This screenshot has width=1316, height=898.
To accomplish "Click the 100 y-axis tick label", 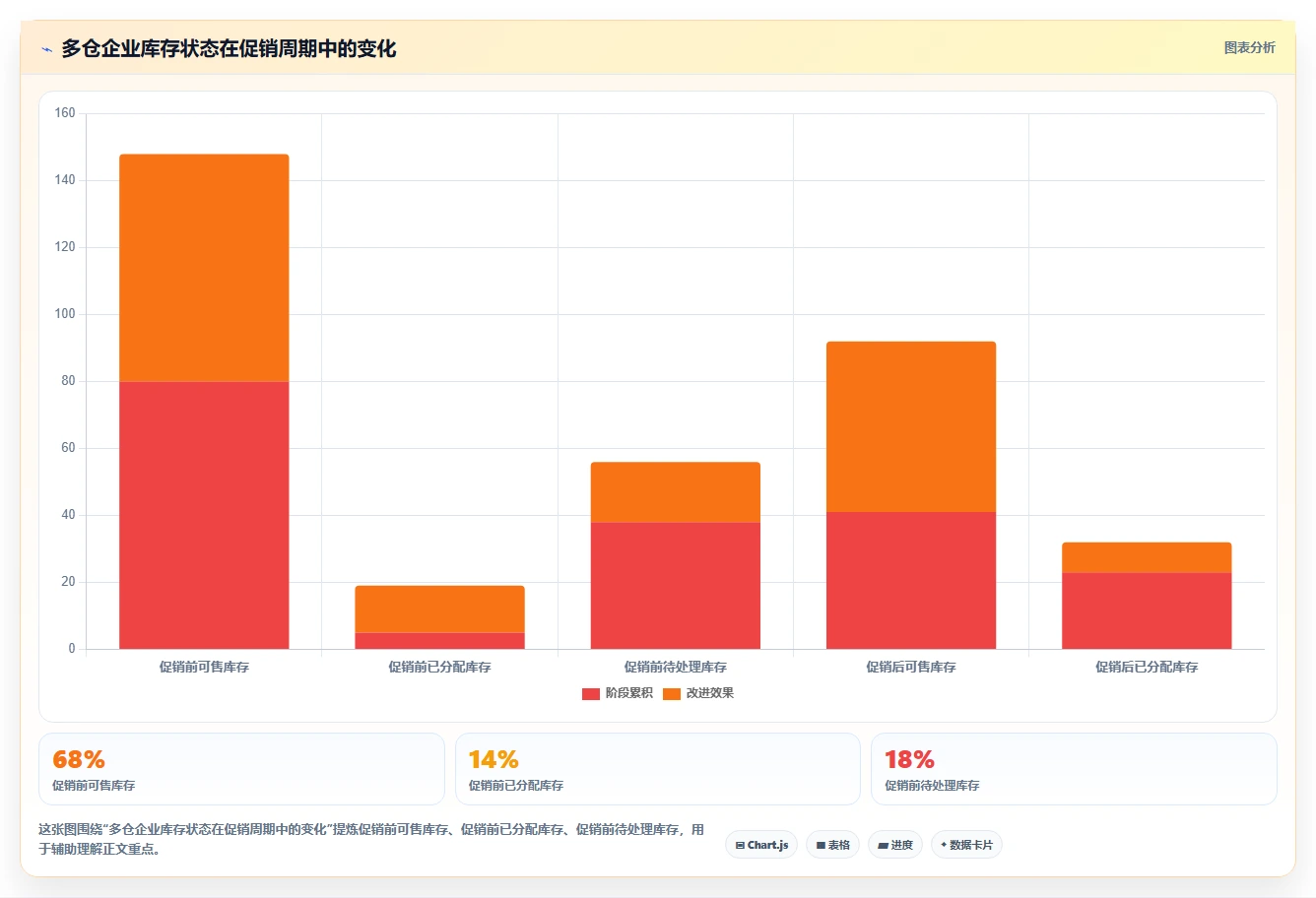I will [65, 314].
